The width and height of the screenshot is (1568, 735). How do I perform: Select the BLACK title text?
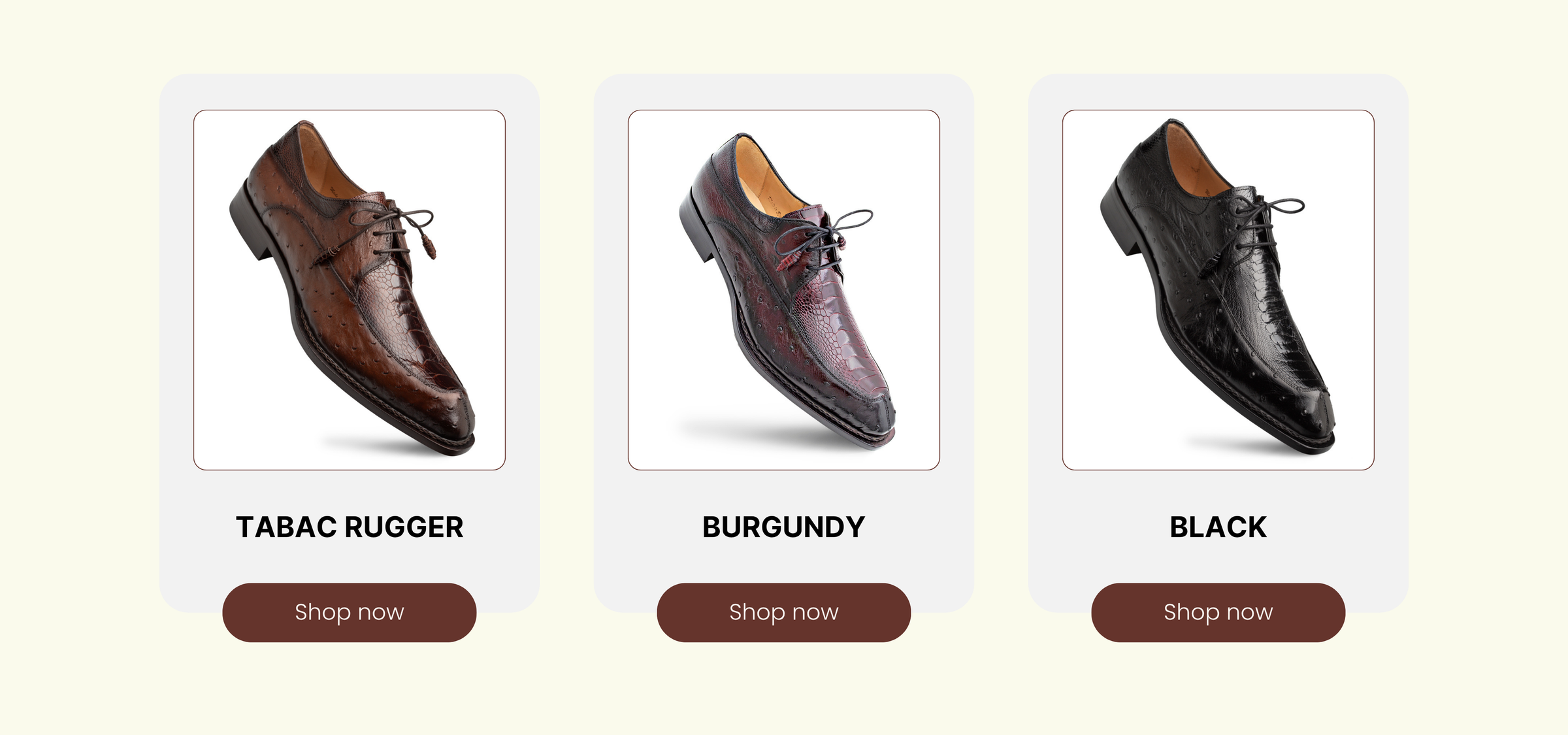coord(1218,527)
